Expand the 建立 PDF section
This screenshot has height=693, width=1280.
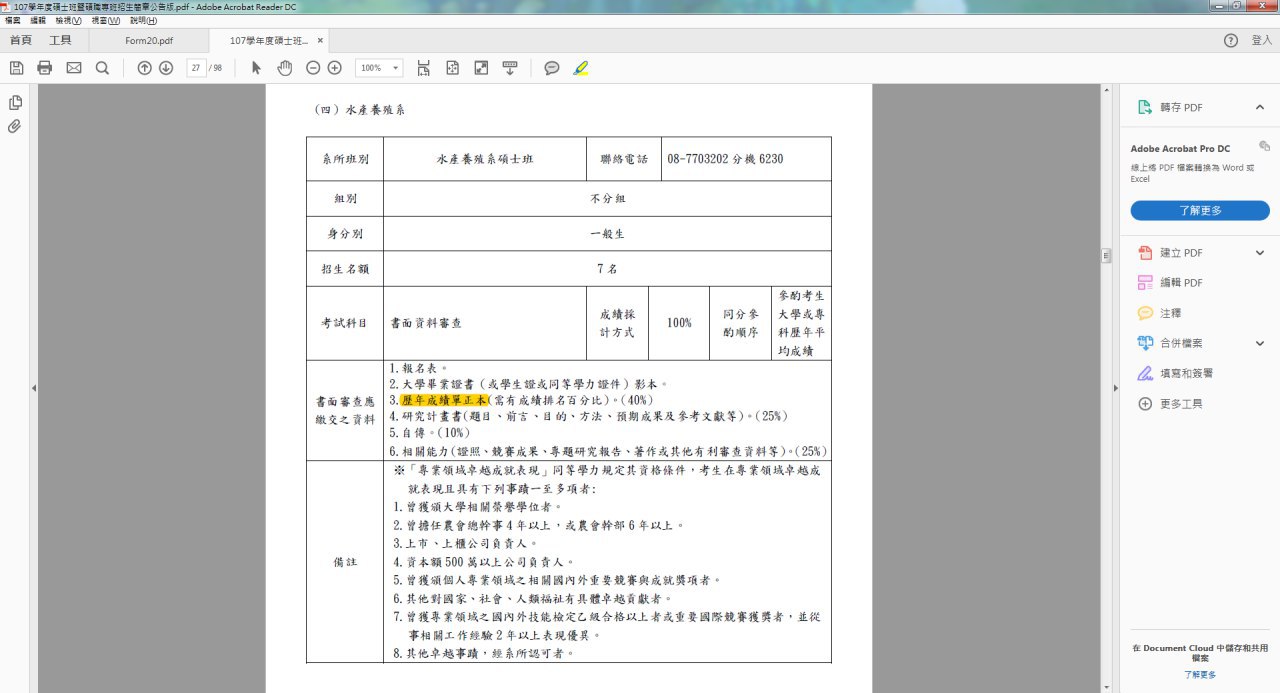tap(1259, 253)
